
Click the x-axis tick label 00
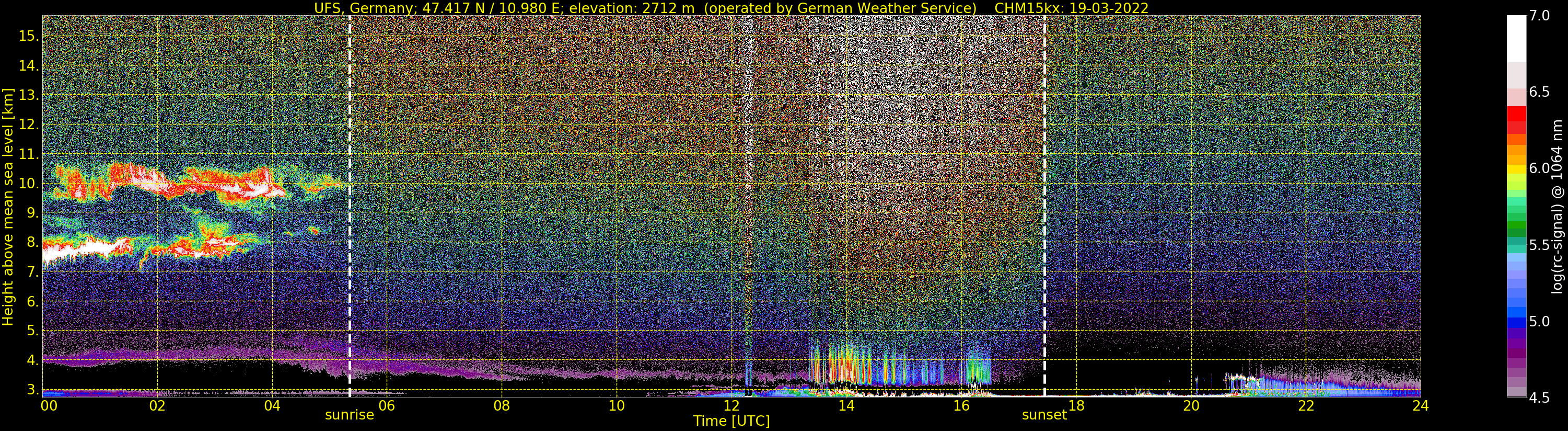coord(49,406)
